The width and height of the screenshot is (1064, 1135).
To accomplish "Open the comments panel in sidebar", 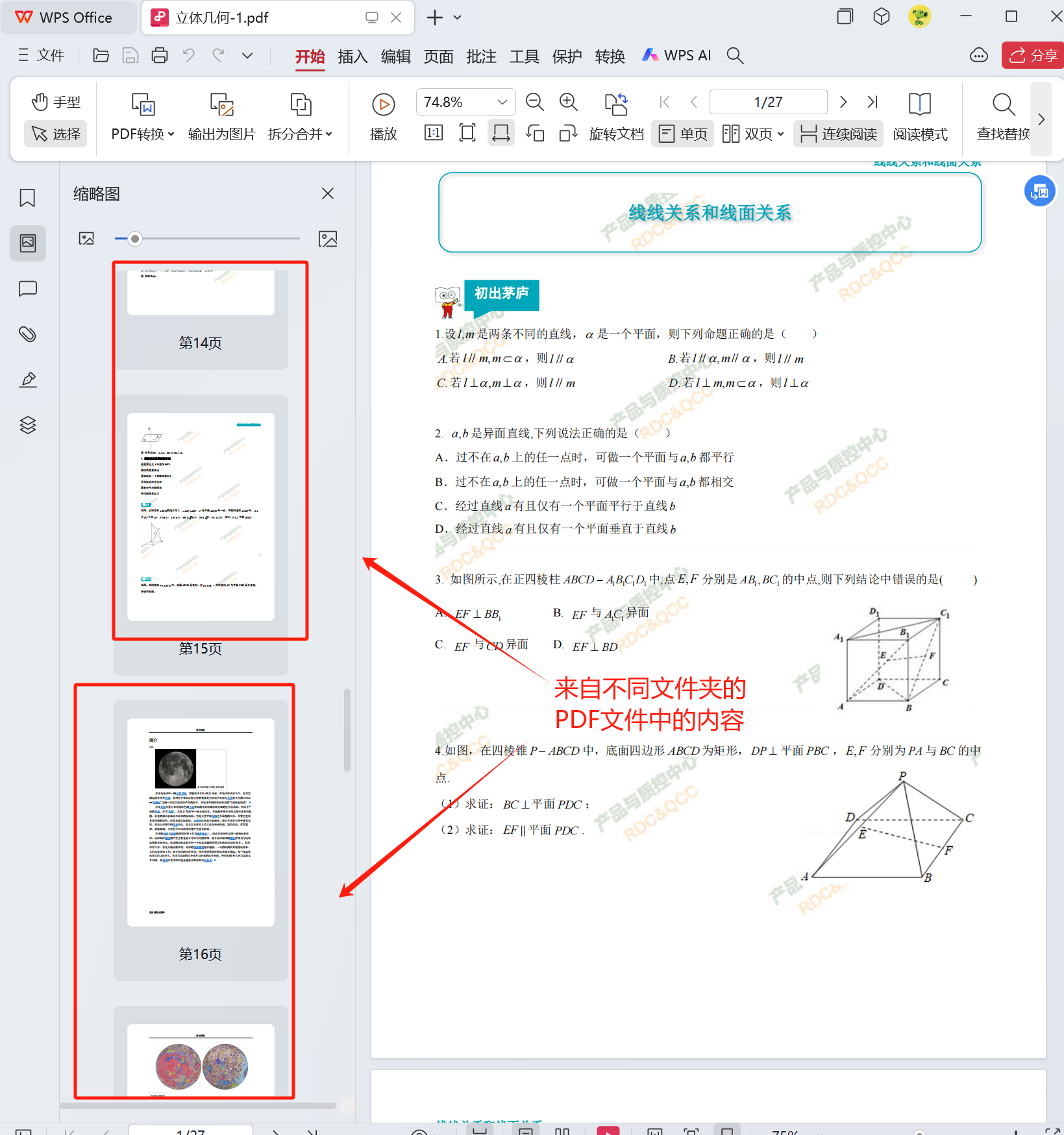I will coord(27,289).
